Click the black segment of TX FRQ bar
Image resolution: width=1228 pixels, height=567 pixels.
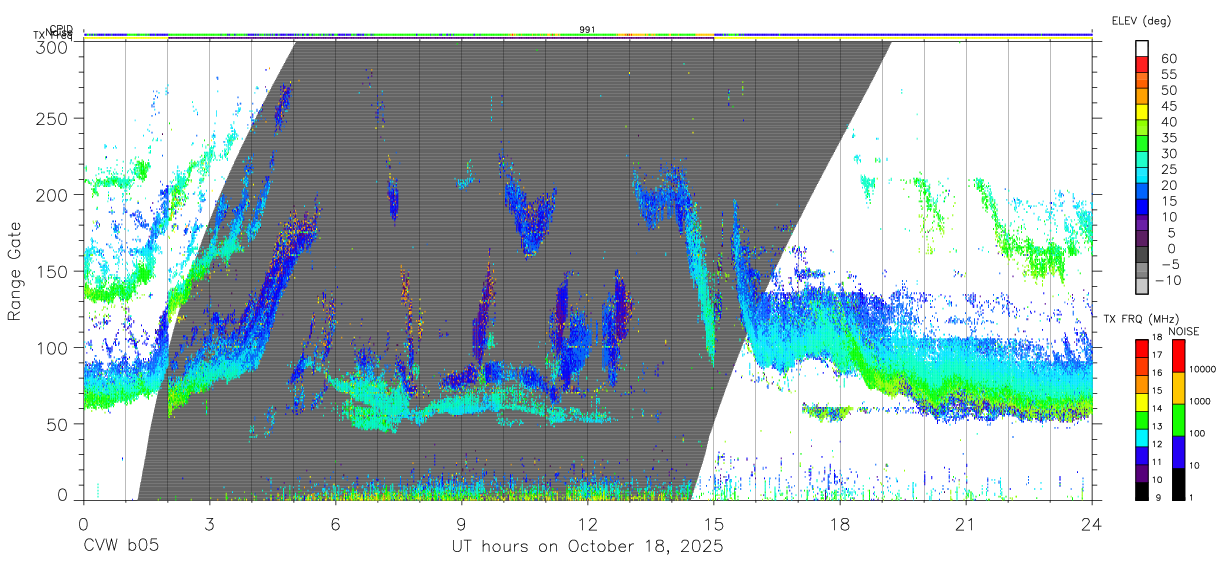point(1142,491)
